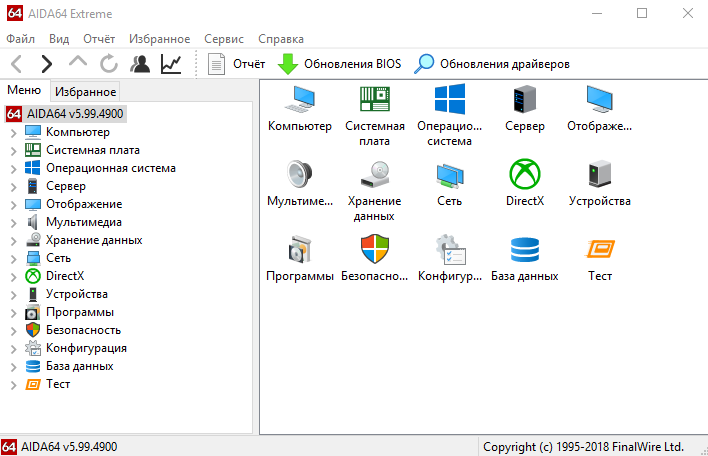Expand the Операционная система tree node

tap(14, 169)
